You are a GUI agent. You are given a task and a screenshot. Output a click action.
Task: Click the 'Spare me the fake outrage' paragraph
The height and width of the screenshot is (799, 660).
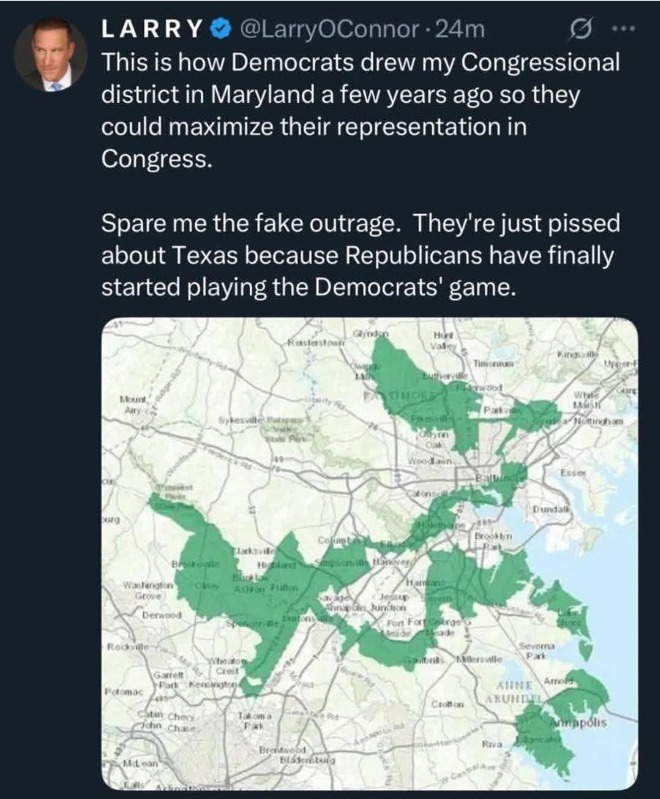tap(360, 253)
